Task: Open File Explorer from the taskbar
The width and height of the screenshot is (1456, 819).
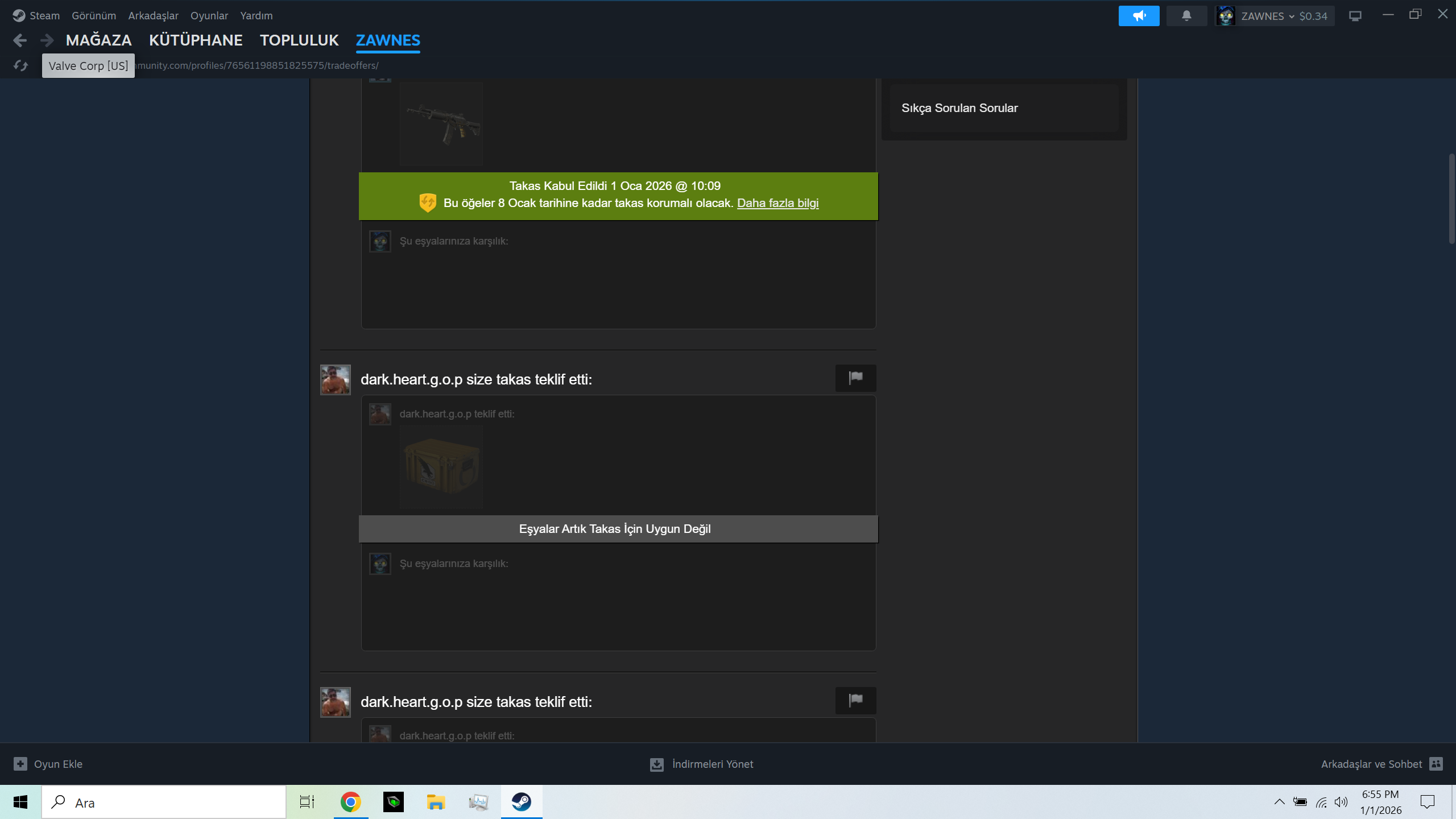Action: click(436, 802)
